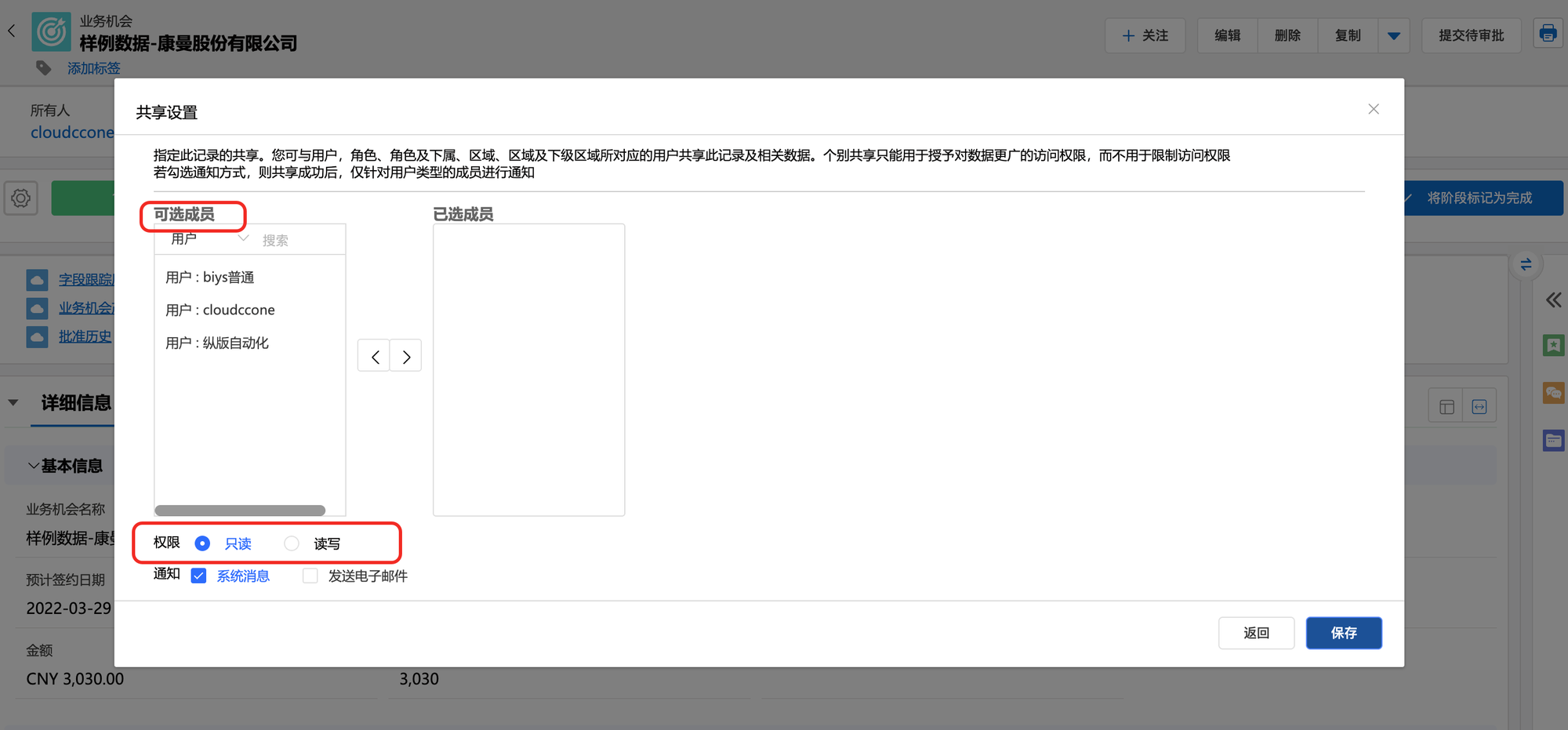
Task: Open the more actions dropdown beside 复制
Action: click(1393, 36)
